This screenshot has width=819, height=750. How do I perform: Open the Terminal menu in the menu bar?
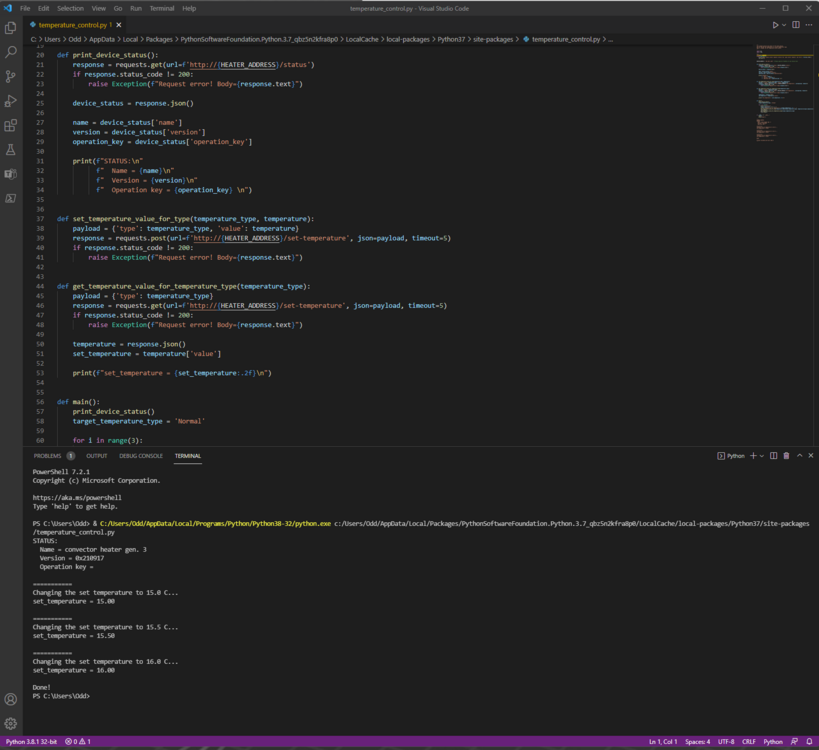(x=161, y=8)
